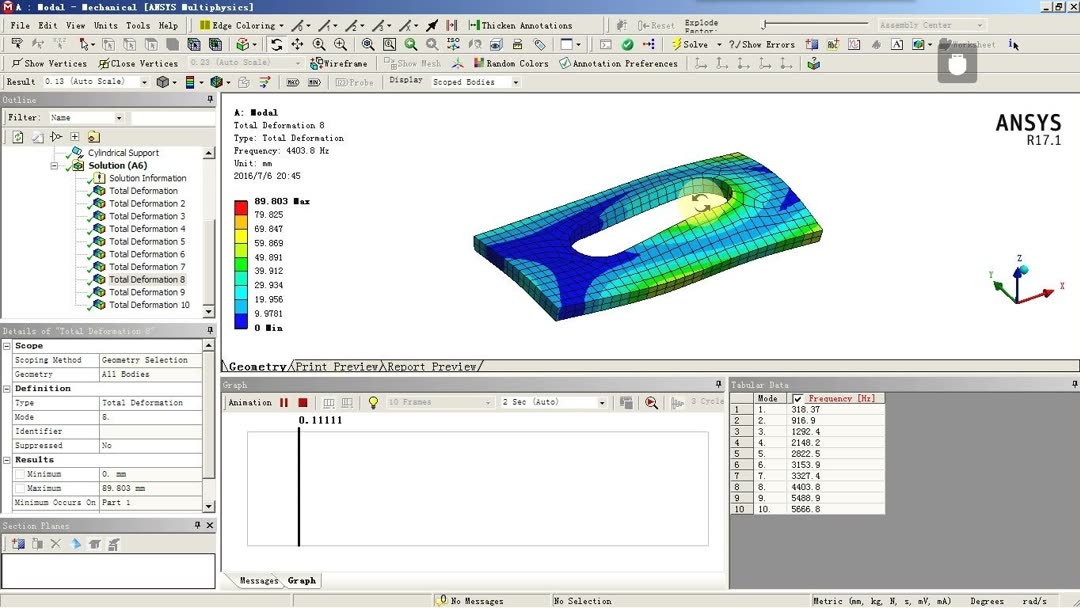The width and height of the screenshot is (1080, 608).
Task: Select the Pan tool icon
Action: [x=298, y=45]
